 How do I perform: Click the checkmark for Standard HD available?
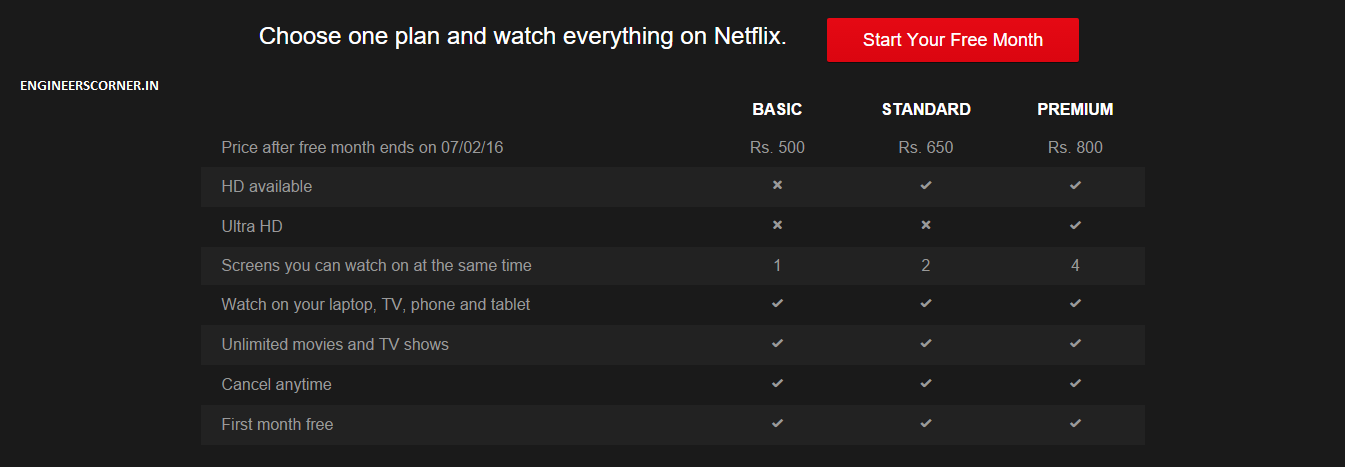pos(926,185)
